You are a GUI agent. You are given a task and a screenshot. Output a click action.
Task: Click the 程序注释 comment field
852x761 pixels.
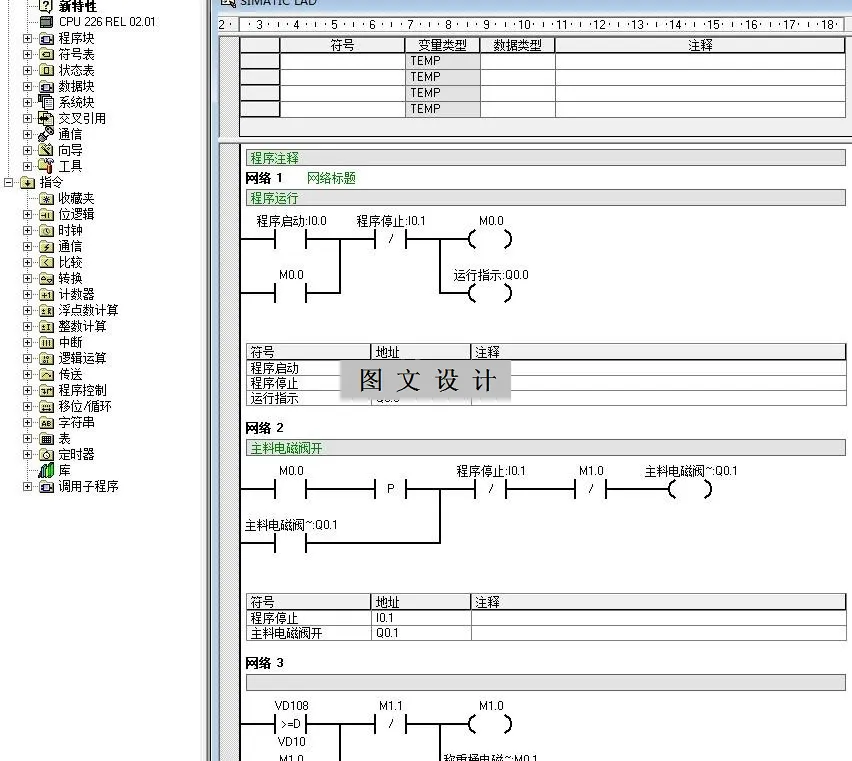point(546,158)
